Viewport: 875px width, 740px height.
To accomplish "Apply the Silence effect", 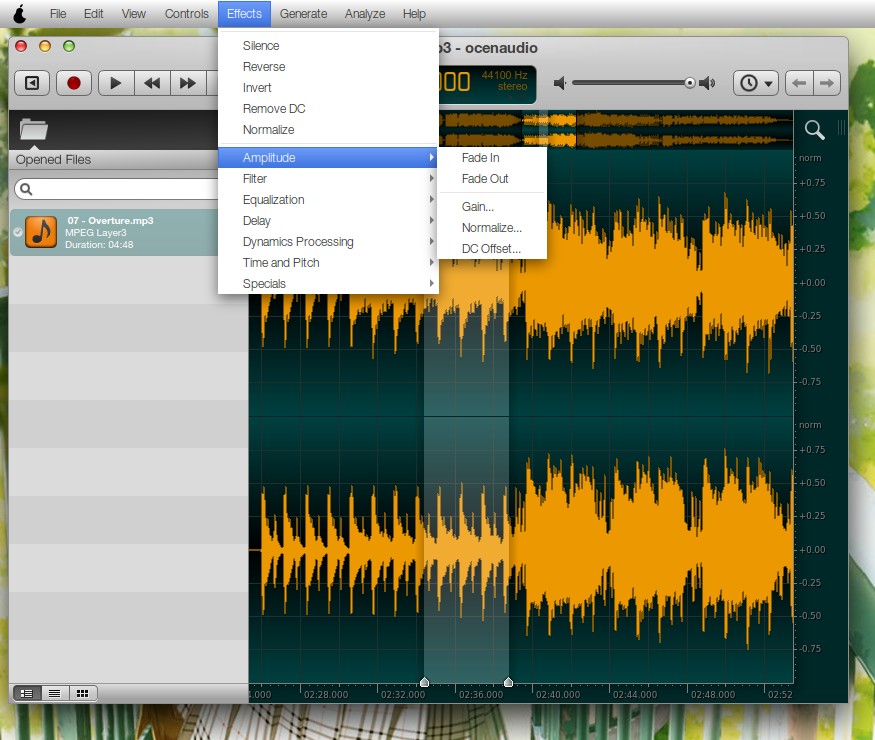I will point(328,46).
